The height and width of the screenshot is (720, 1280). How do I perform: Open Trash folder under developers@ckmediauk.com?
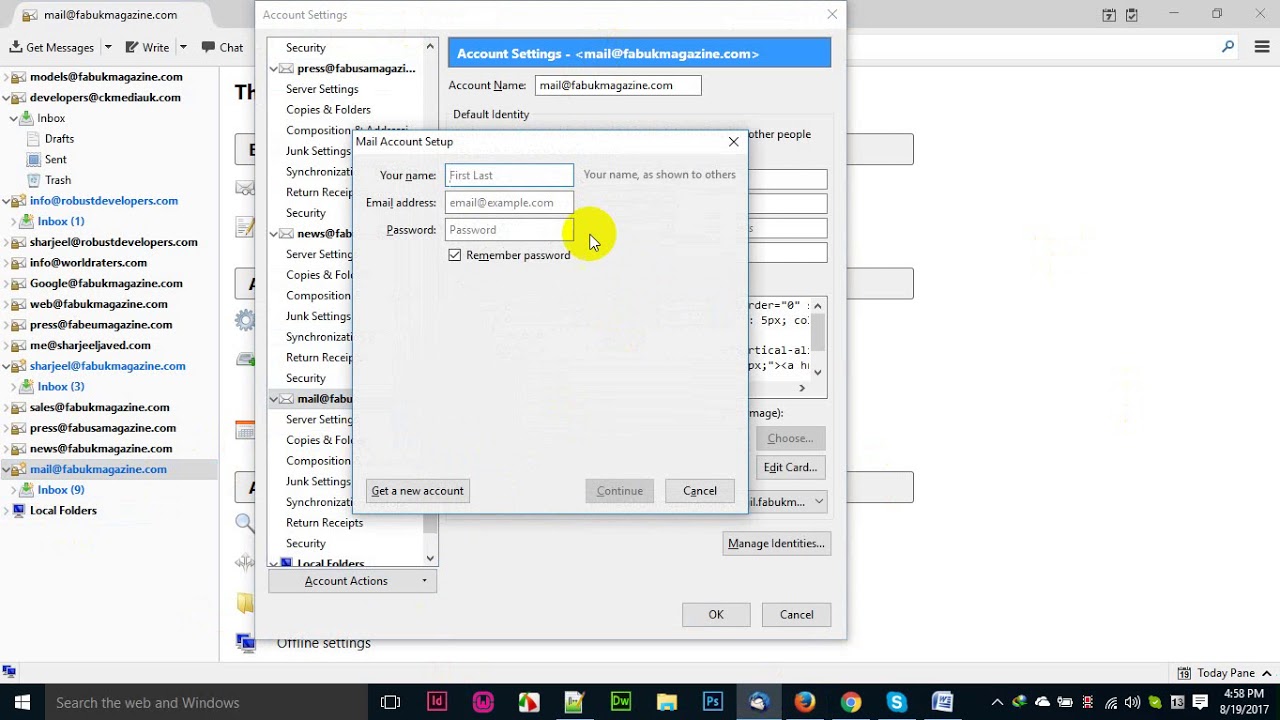[57, 180]
